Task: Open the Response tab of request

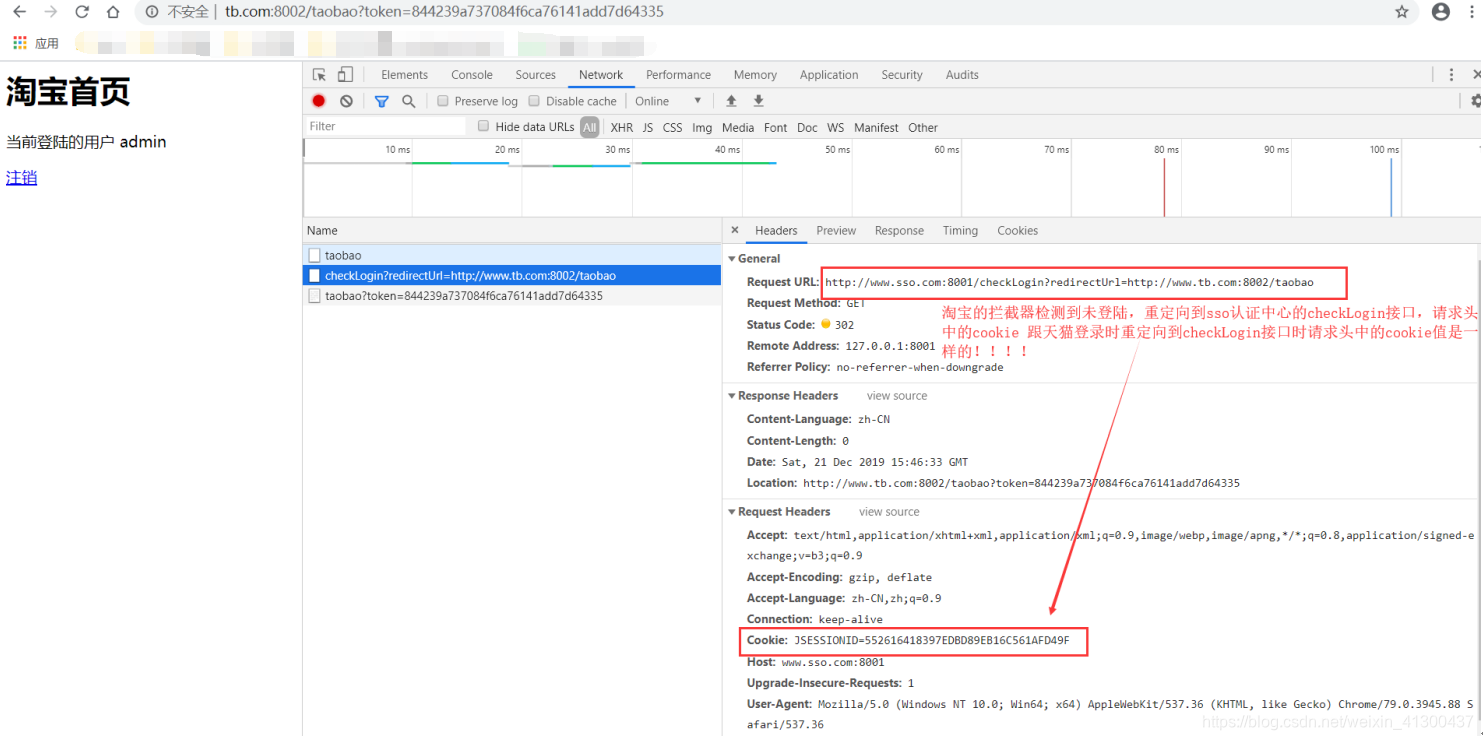Action: click(x=899, y=230)
